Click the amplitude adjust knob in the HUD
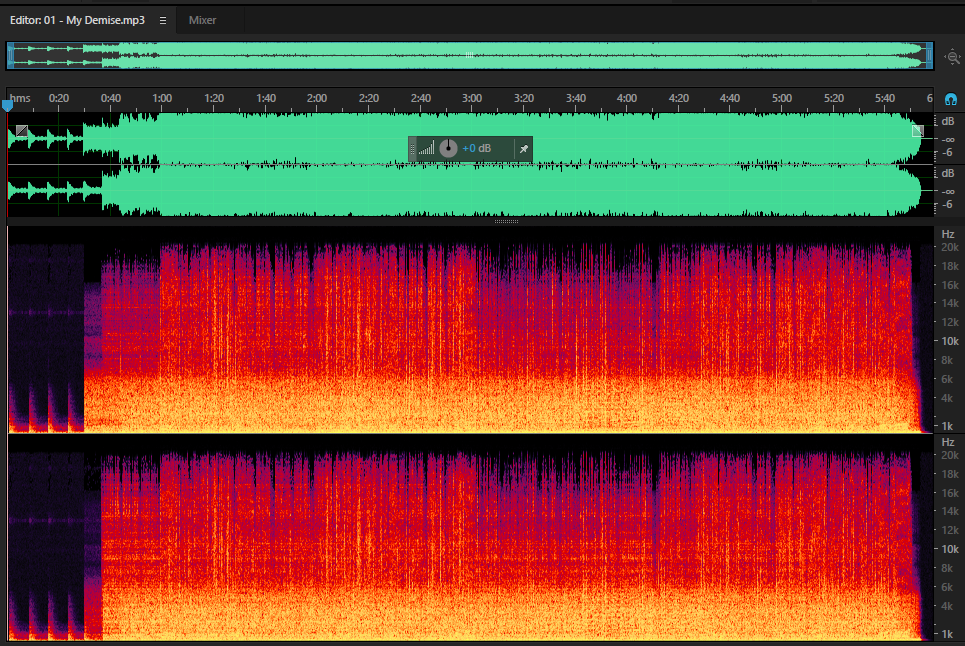 [448, 148]
